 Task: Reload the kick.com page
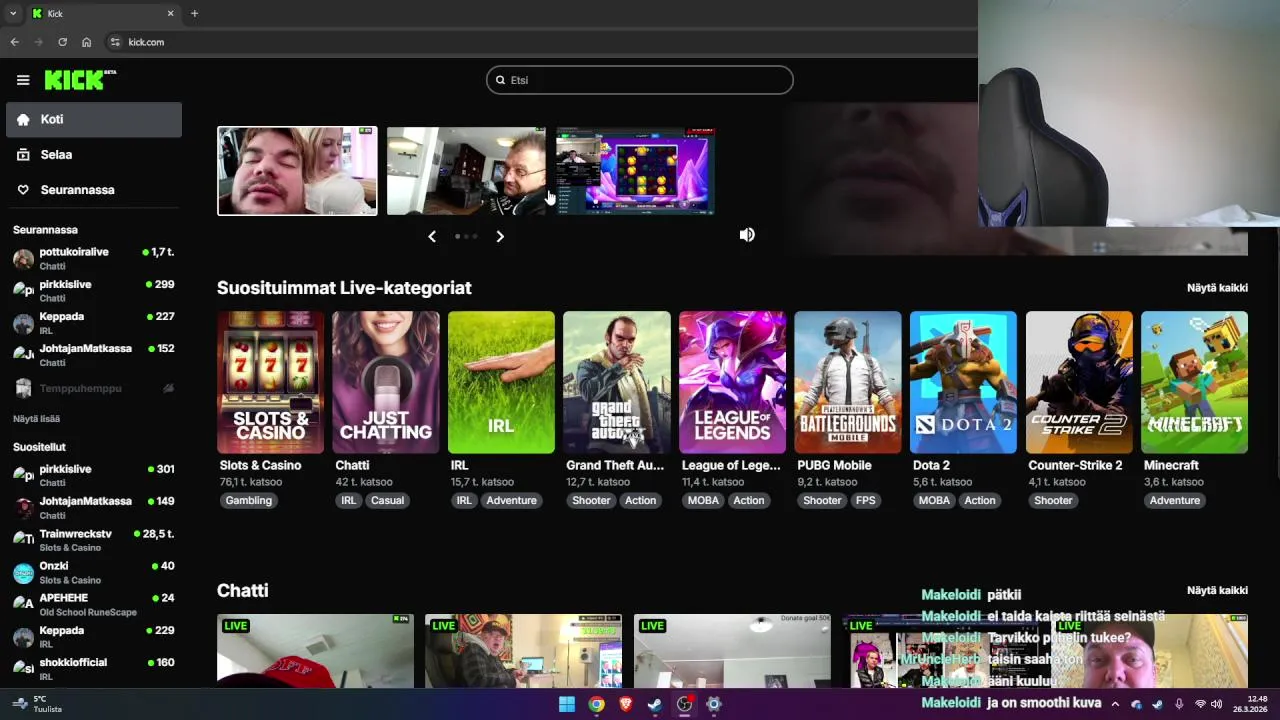click(62, 42)
